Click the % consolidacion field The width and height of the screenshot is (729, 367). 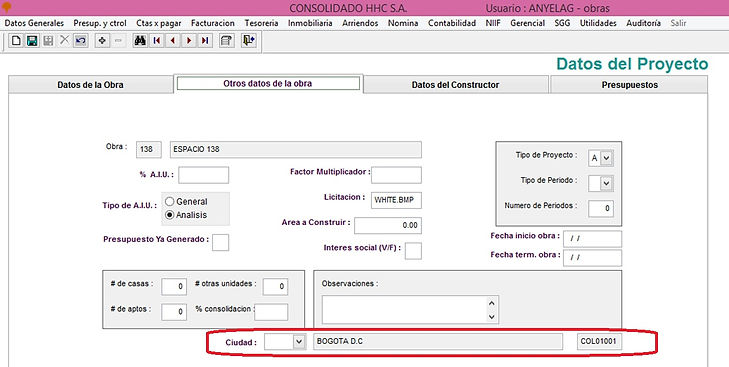tap(272, 312)
